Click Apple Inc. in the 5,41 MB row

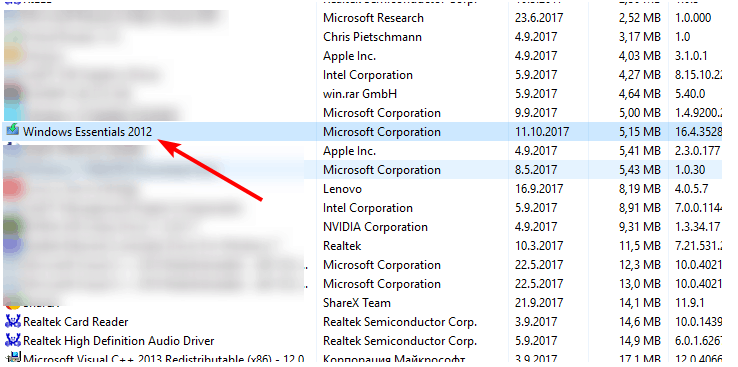349,152
